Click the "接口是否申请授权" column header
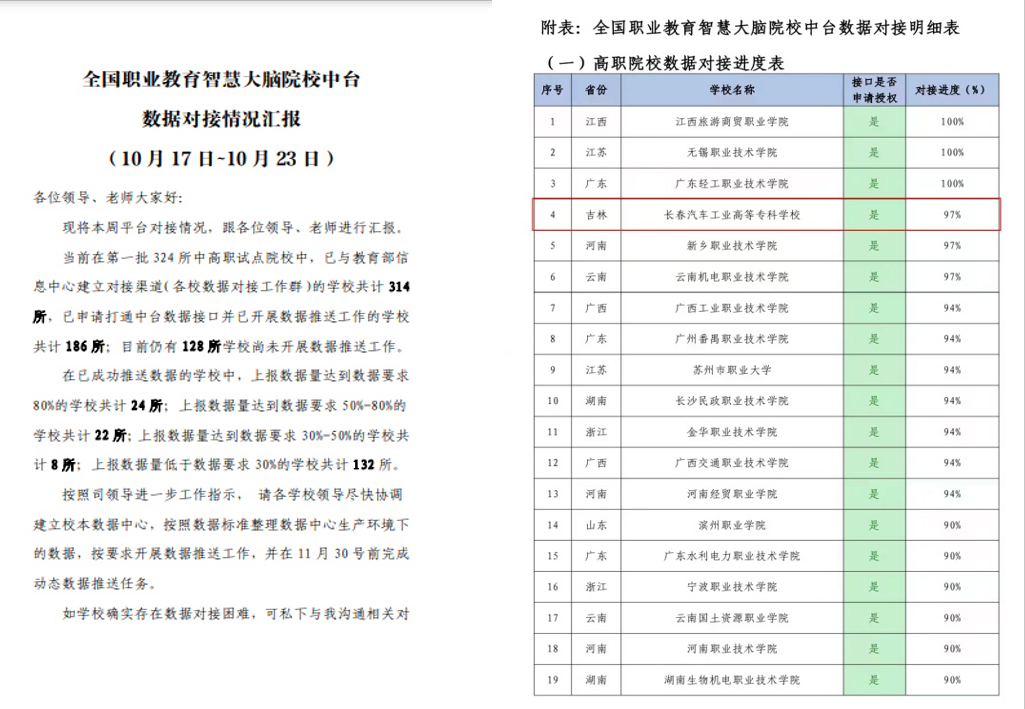This screenshot has height=709, width=1025. pos(874,90)
